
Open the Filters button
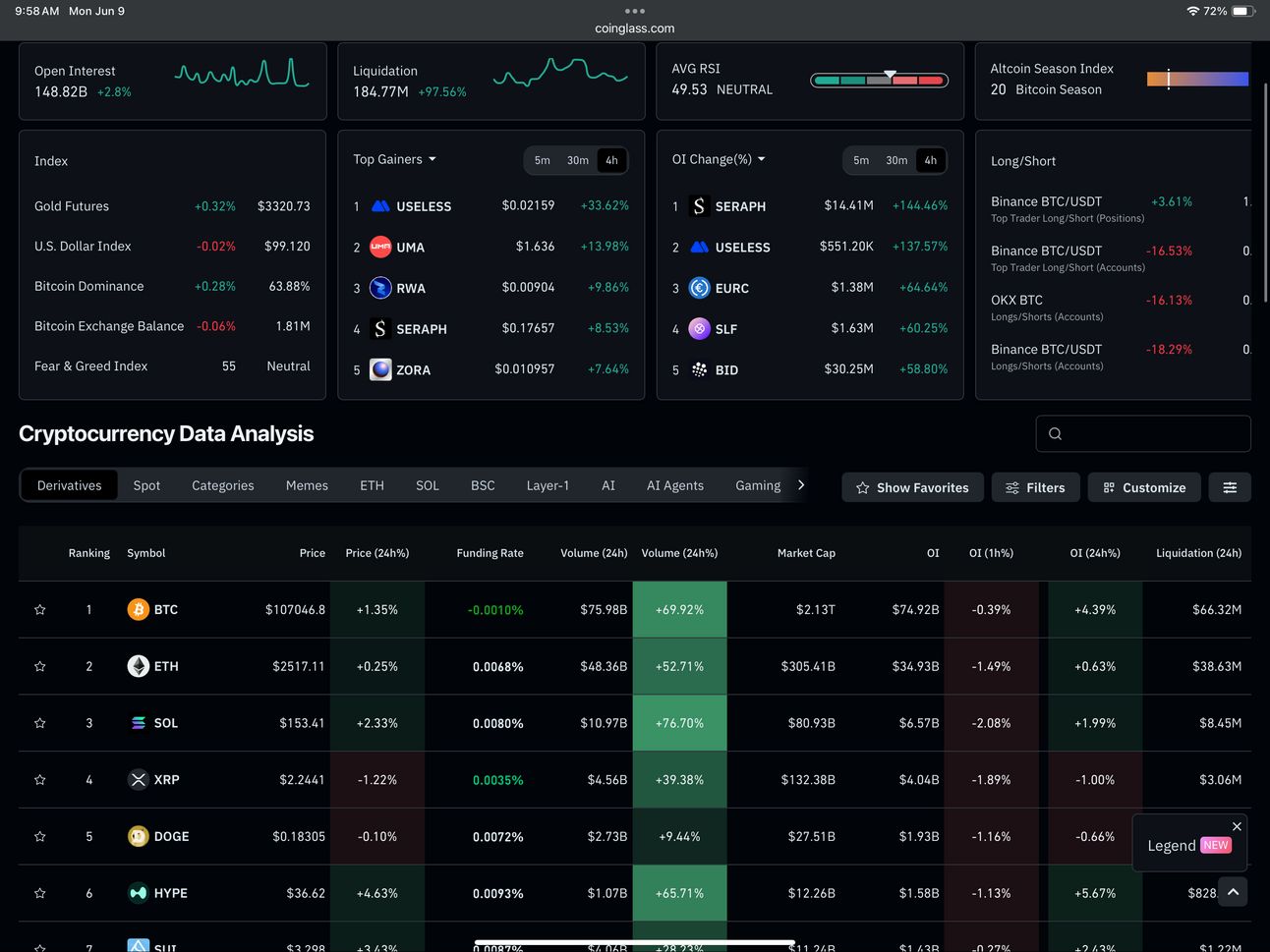(x=1035, y=487)
